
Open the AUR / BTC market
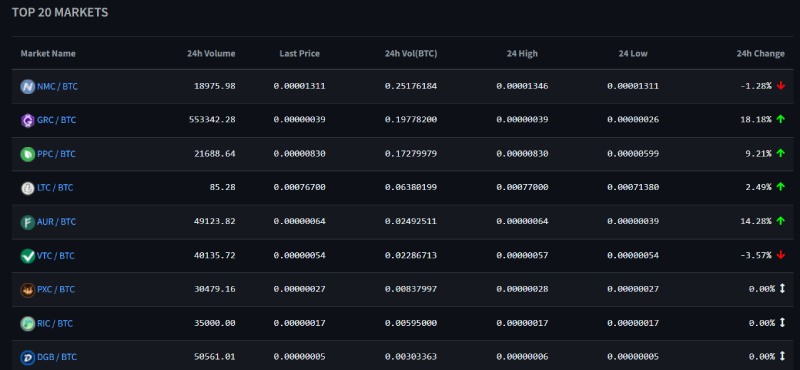[x=56, y=221]
